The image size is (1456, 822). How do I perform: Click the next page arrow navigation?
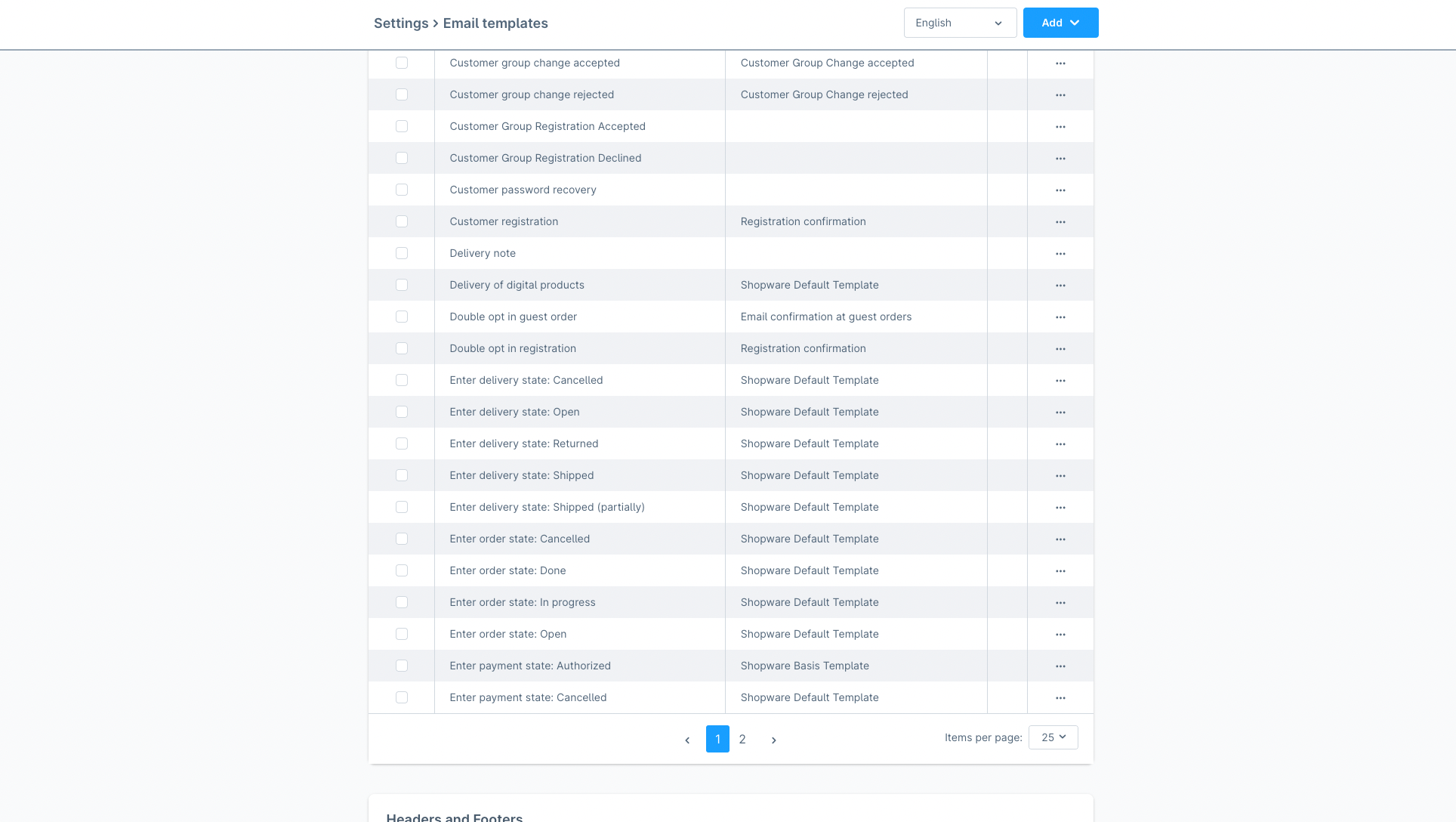(774, 739)
